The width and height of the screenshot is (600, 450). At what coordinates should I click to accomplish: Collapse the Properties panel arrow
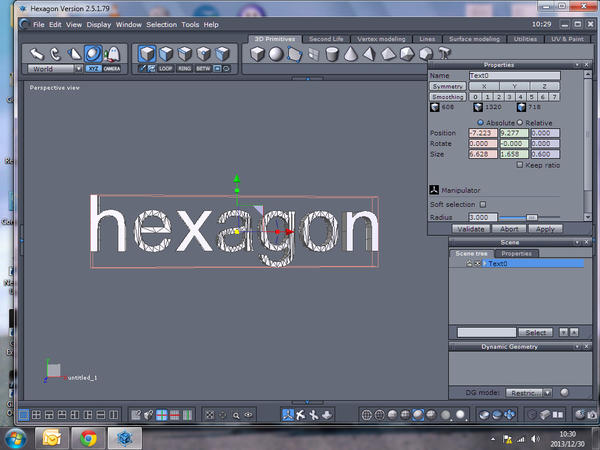coord(577,65)
